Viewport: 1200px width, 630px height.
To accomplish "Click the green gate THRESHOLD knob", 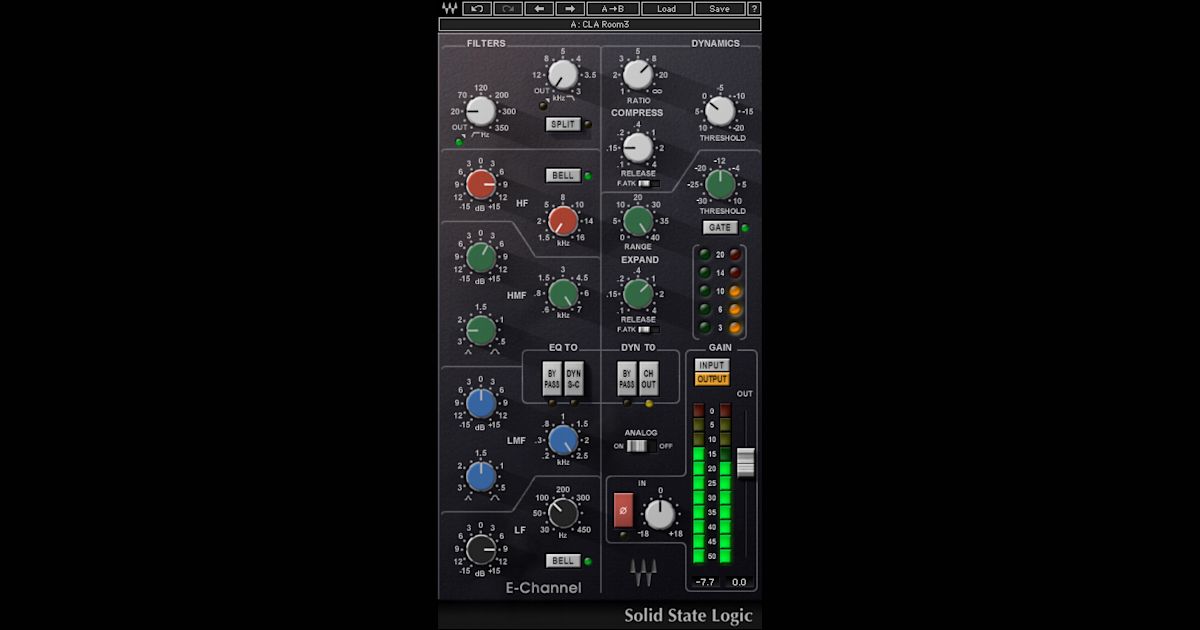I will (721, 184).
